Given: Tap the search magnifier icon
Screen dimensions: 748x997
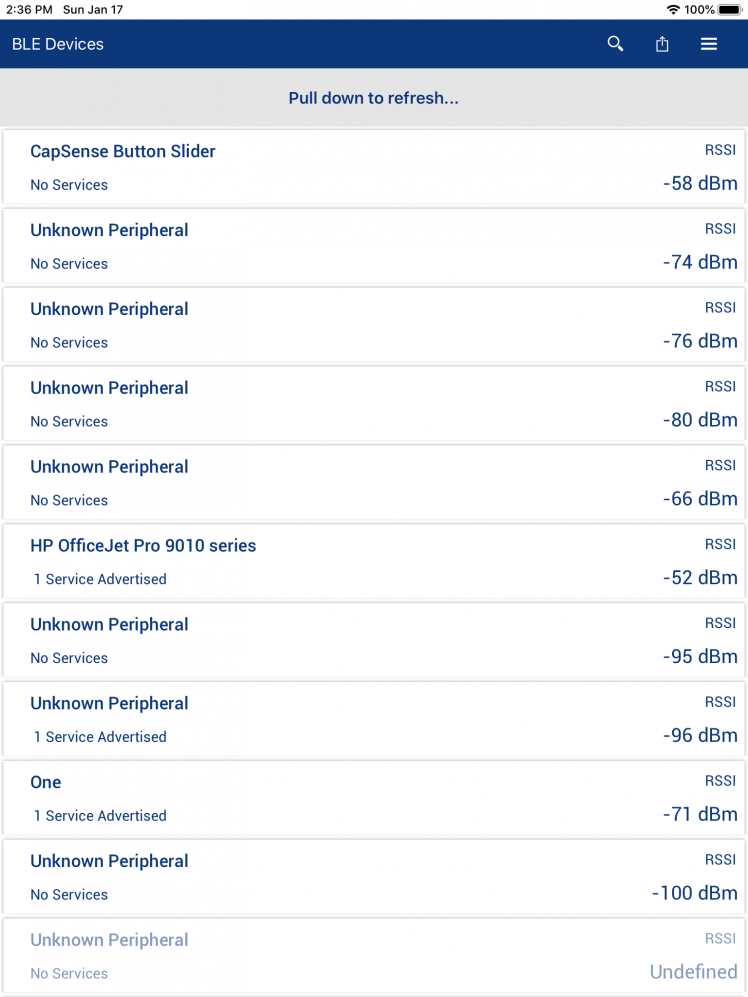Looking at the screenshot, I should click(x=615, y=44).
